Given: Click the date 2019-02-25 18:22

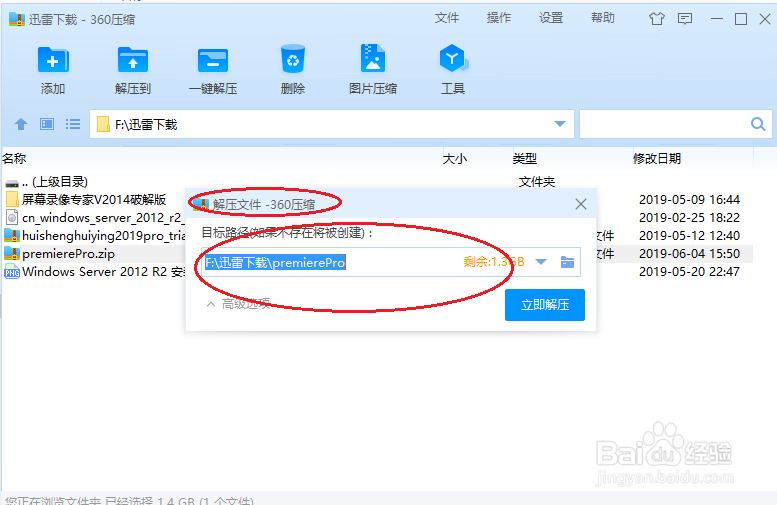Looking at the screenshot, I should [x=689, y=217].
